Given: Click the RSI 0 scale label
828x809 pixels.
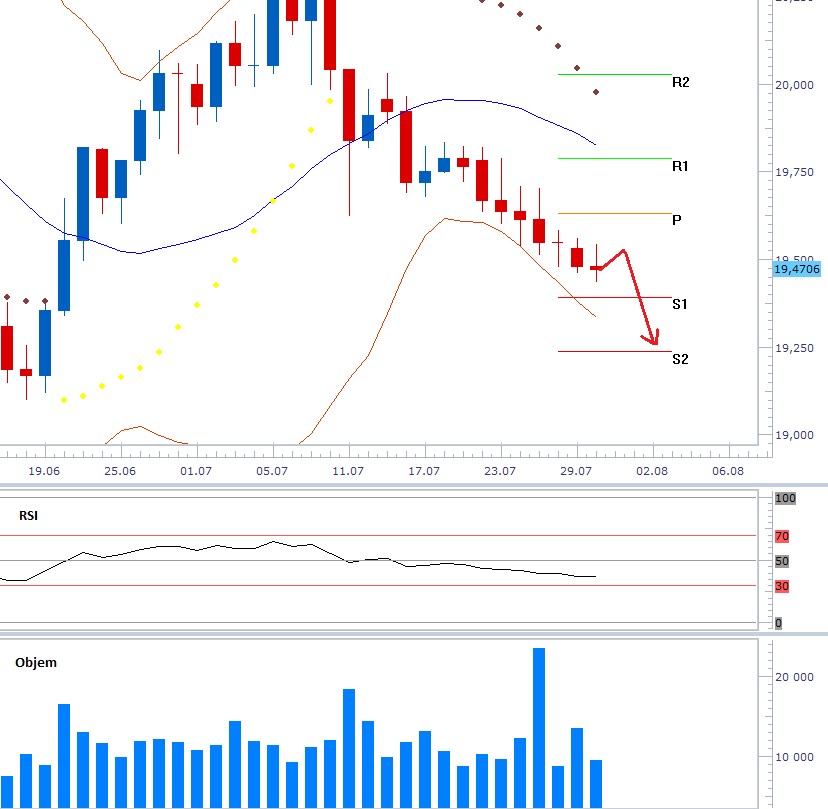Looking at the screenshot, I should tap(778, 624).
